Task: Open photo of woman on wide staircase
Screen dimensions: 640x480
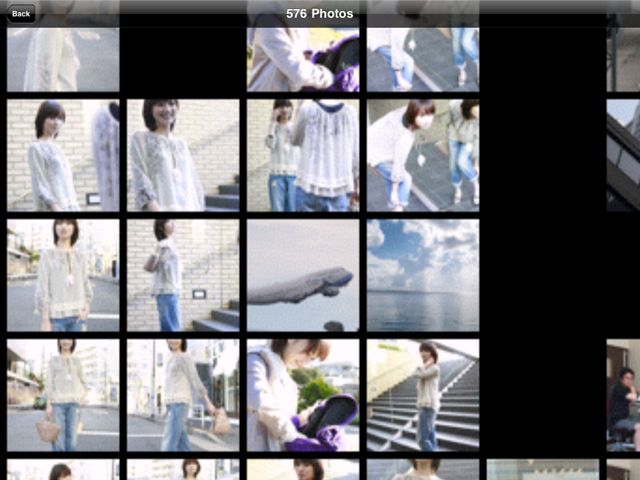Action: point(423,396)
